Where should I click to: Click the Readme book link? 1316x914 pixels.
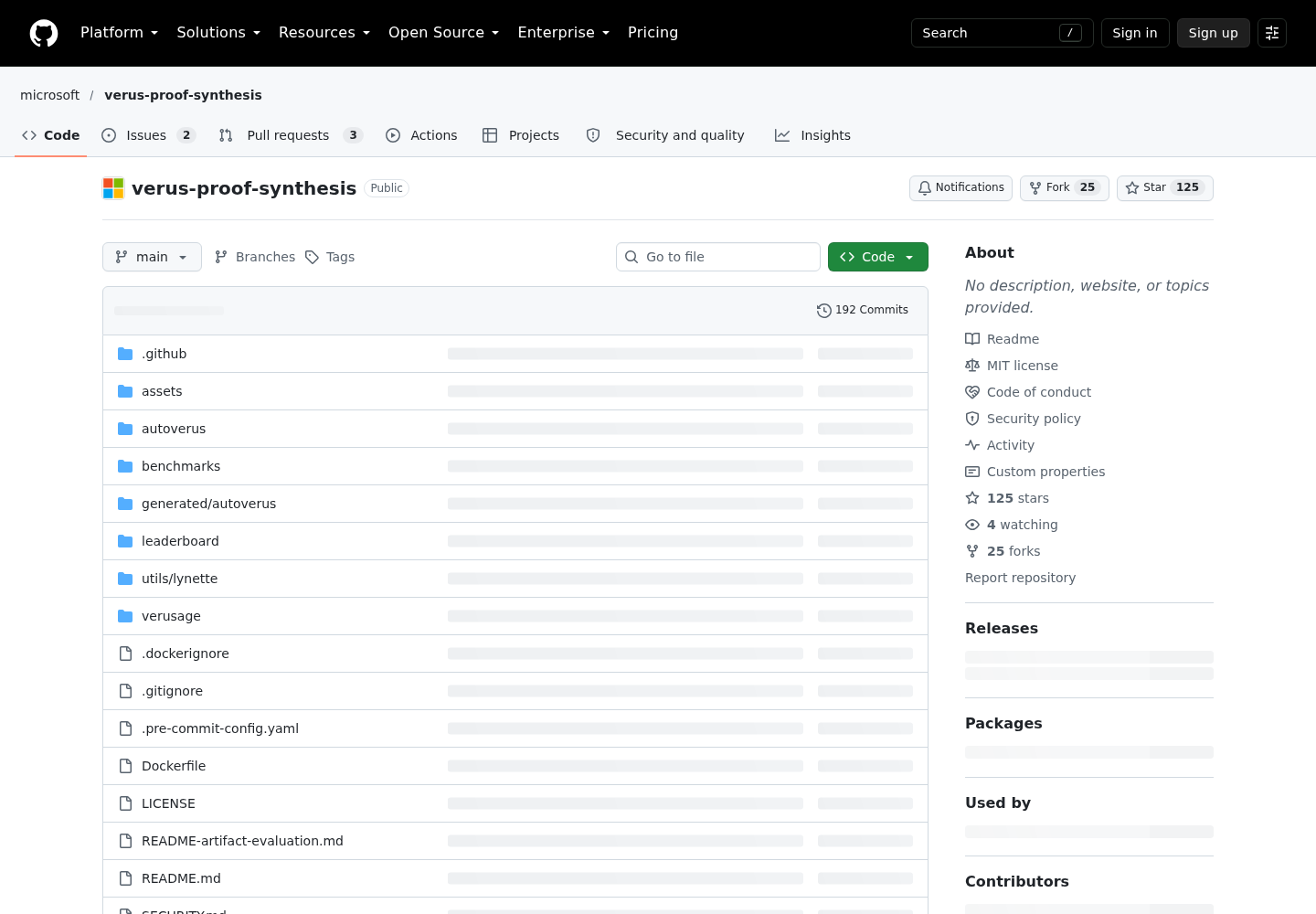tap(1003, 339)
